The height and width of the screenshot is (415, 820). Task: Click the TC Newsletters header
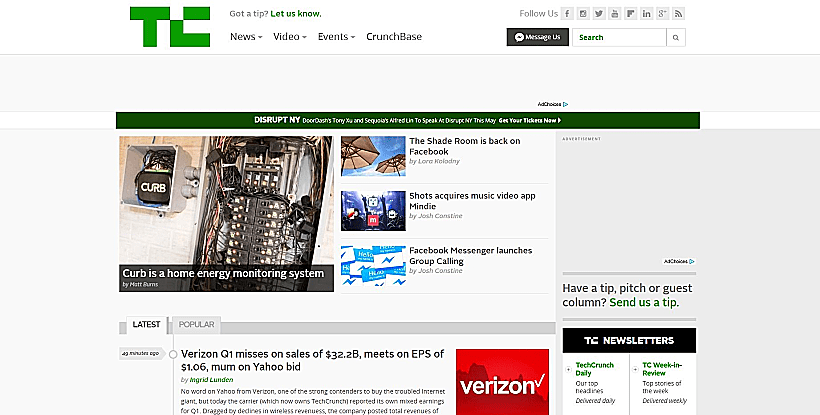(x=629, y=341)
